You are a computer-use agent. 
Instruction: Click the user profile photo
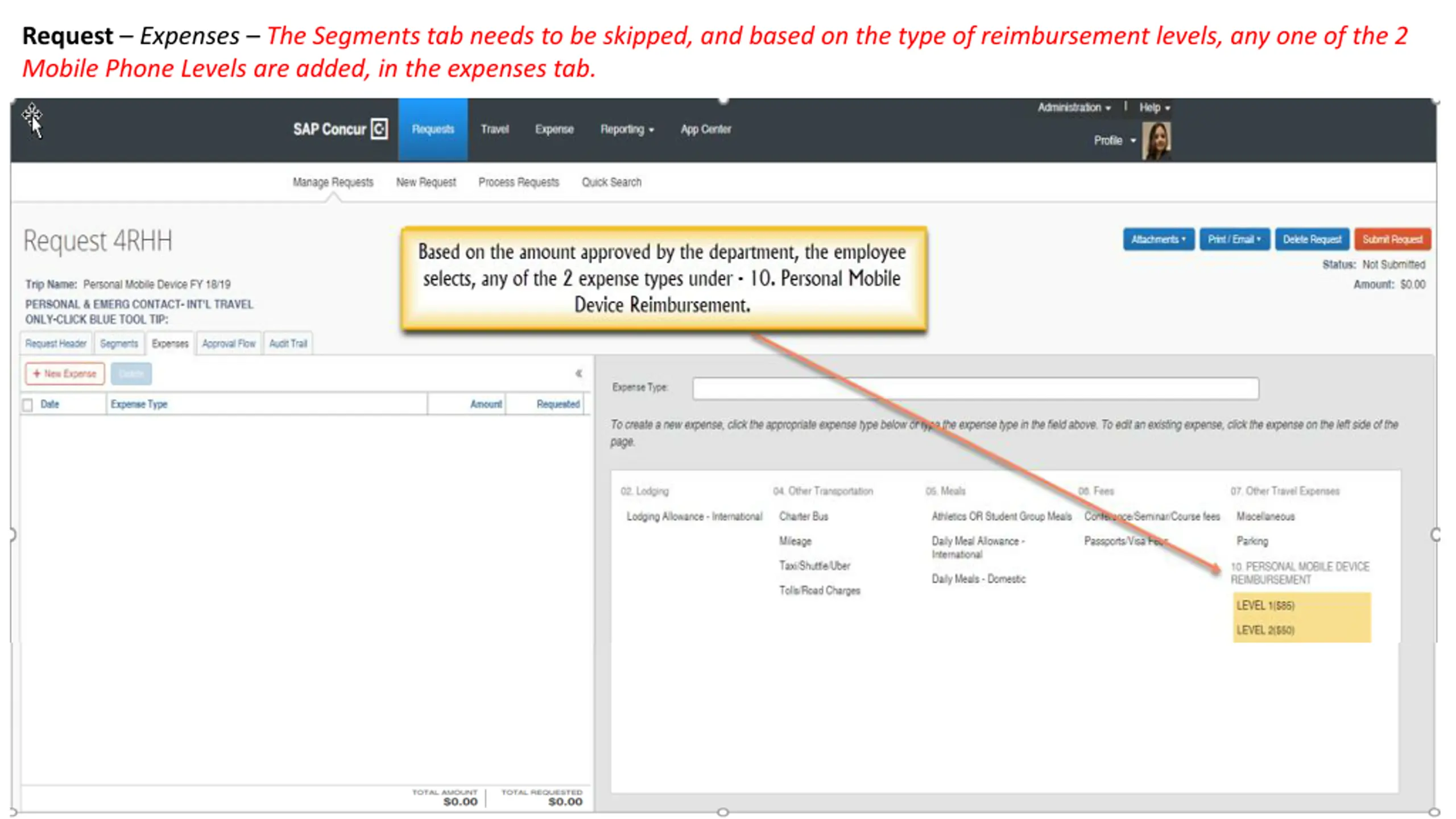1156,140
